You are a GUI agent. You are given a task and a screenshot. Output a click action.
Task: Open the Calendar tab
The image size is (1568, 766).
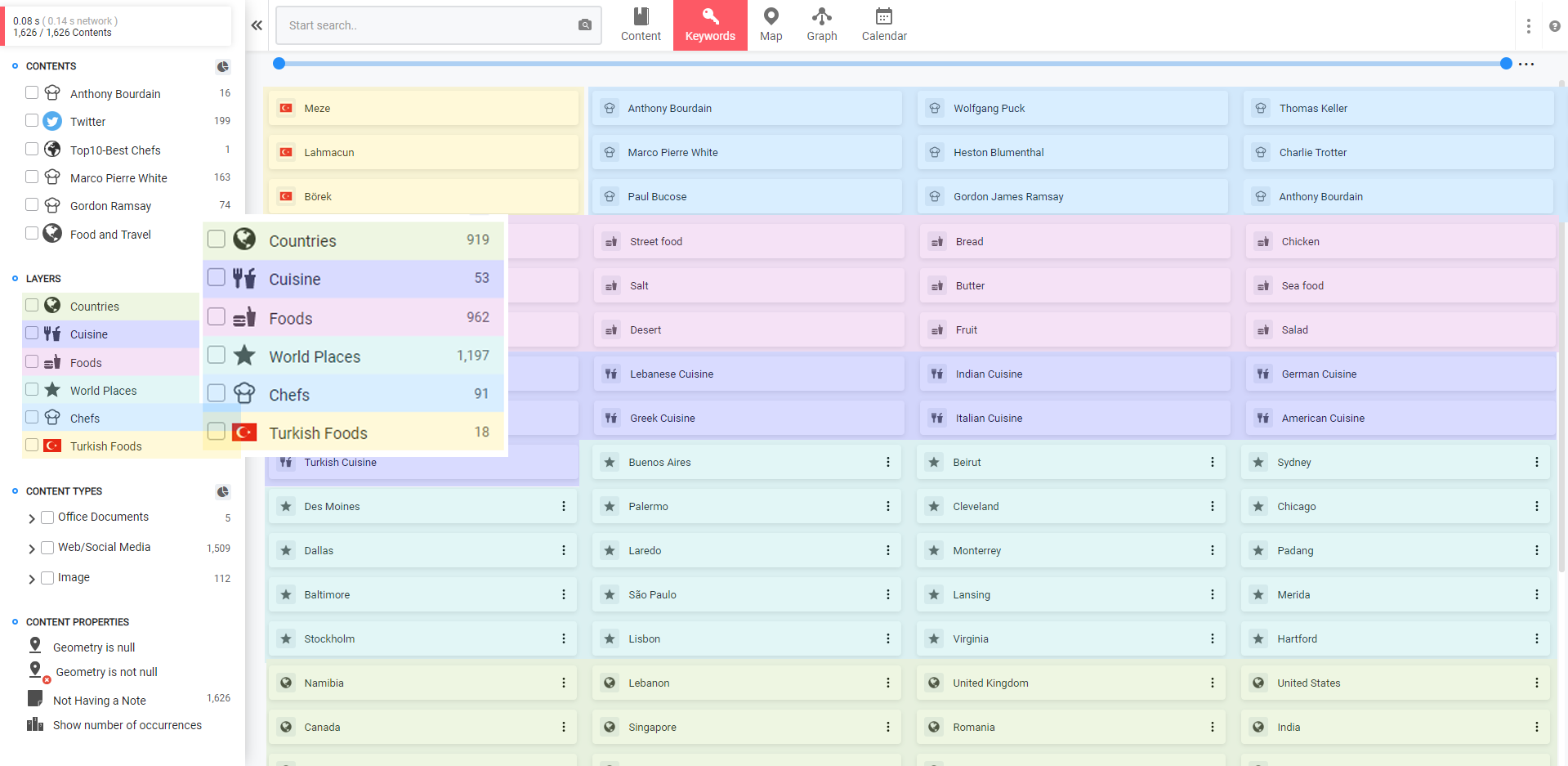click(x=884, y=25)
